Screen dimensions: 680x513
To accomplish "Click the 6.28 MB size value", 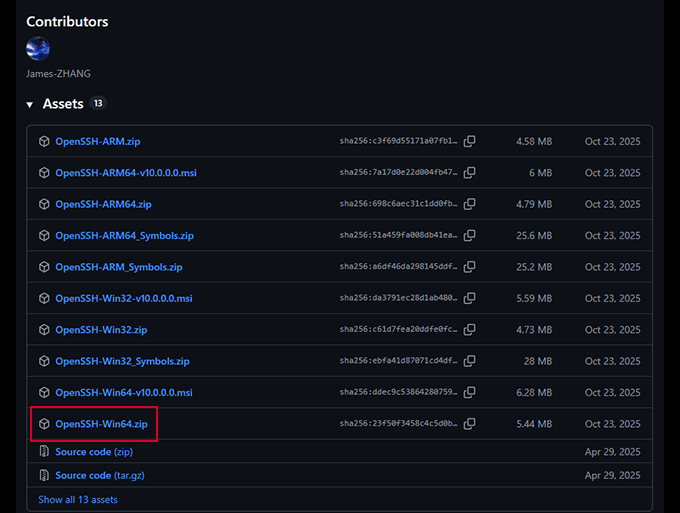I will tap(534, 392).
